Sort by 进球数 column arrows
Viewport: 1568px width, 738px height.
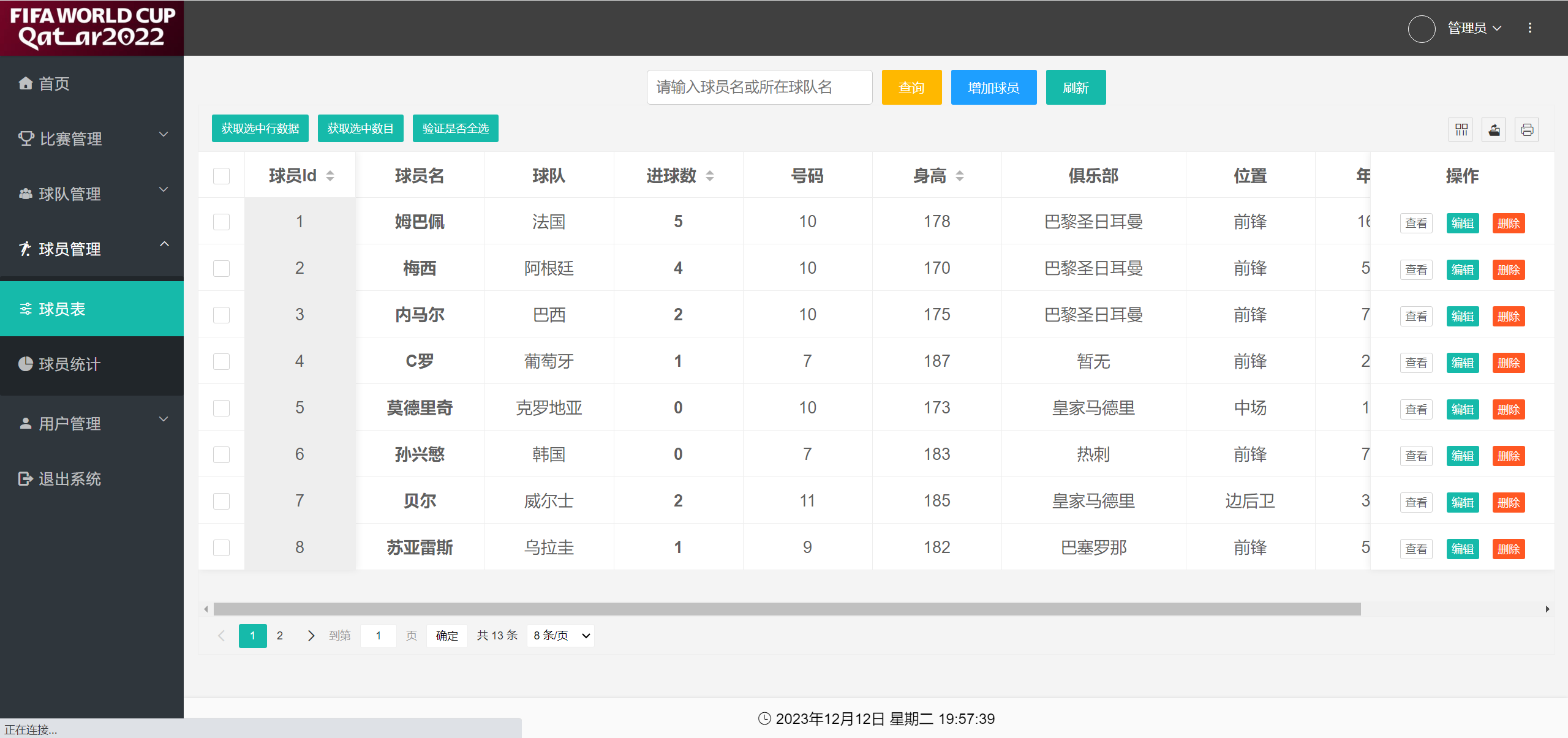pyautogui.click(x=710, y=176)
